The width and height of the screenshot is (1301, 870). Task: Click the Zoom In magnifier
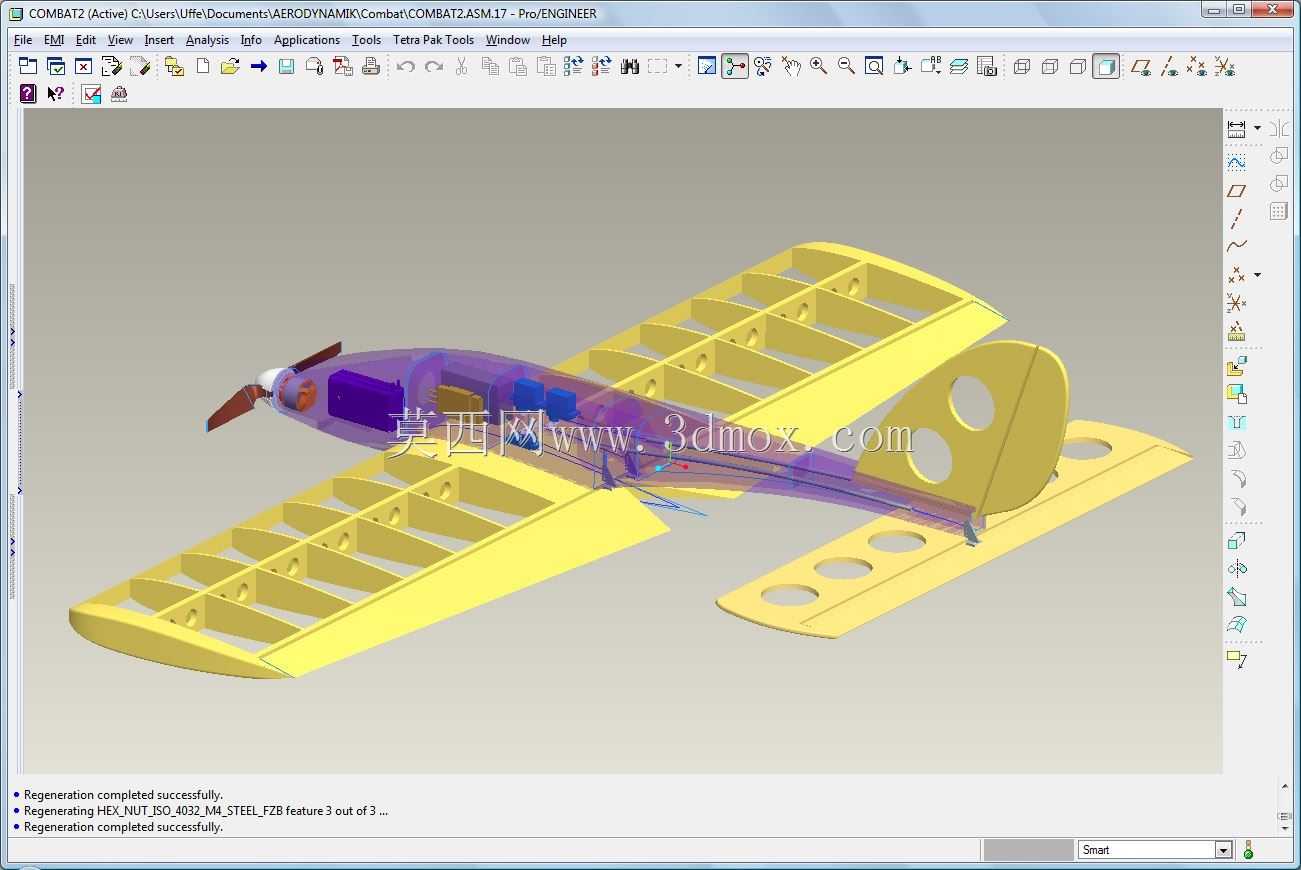coord(819,66)
